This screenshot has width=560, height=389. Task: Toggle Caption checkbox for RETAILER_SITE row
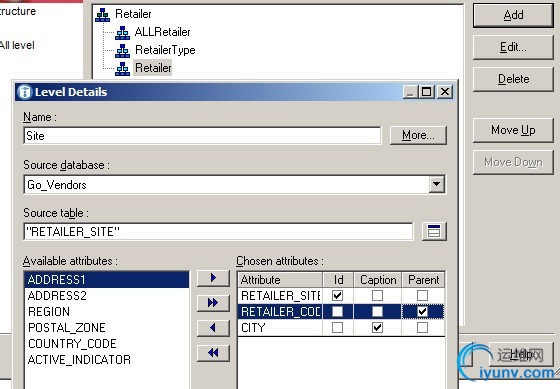point(378,295)
